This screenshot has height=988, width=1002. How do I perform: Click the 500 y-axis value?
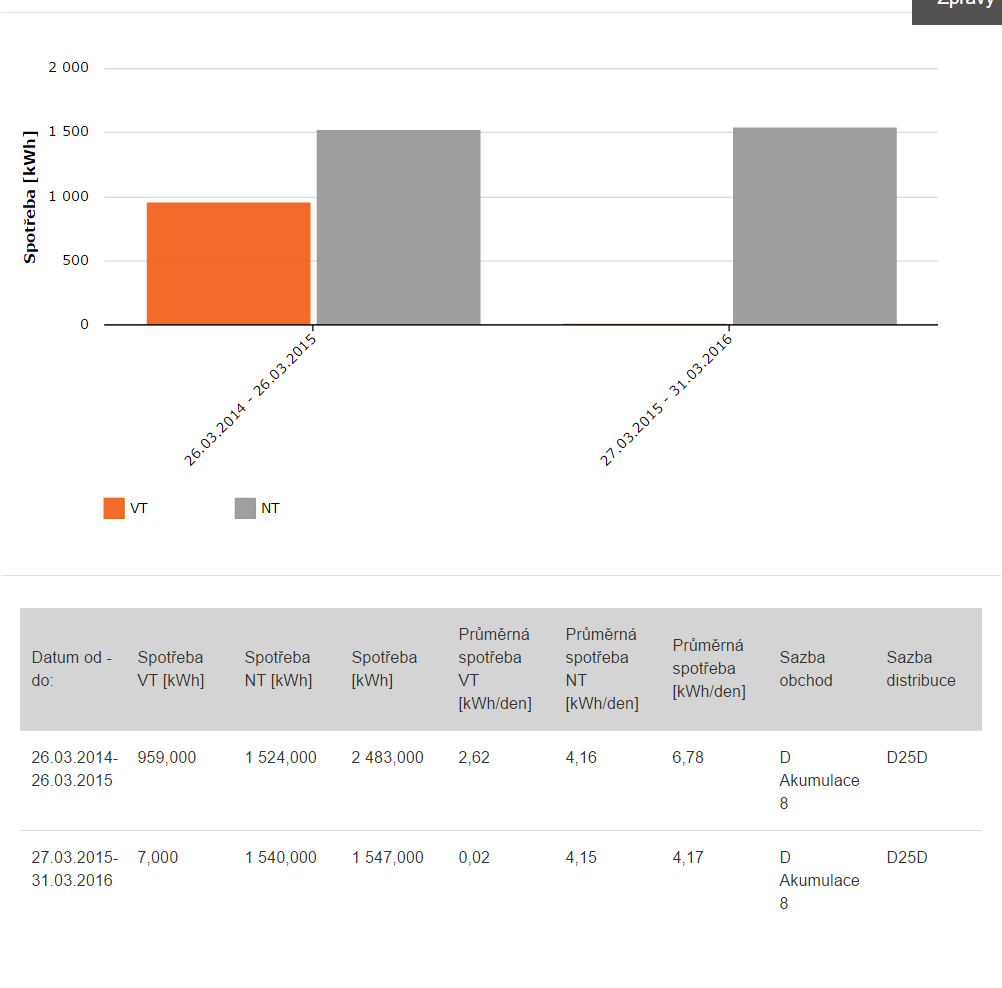(x=75, y=260)
